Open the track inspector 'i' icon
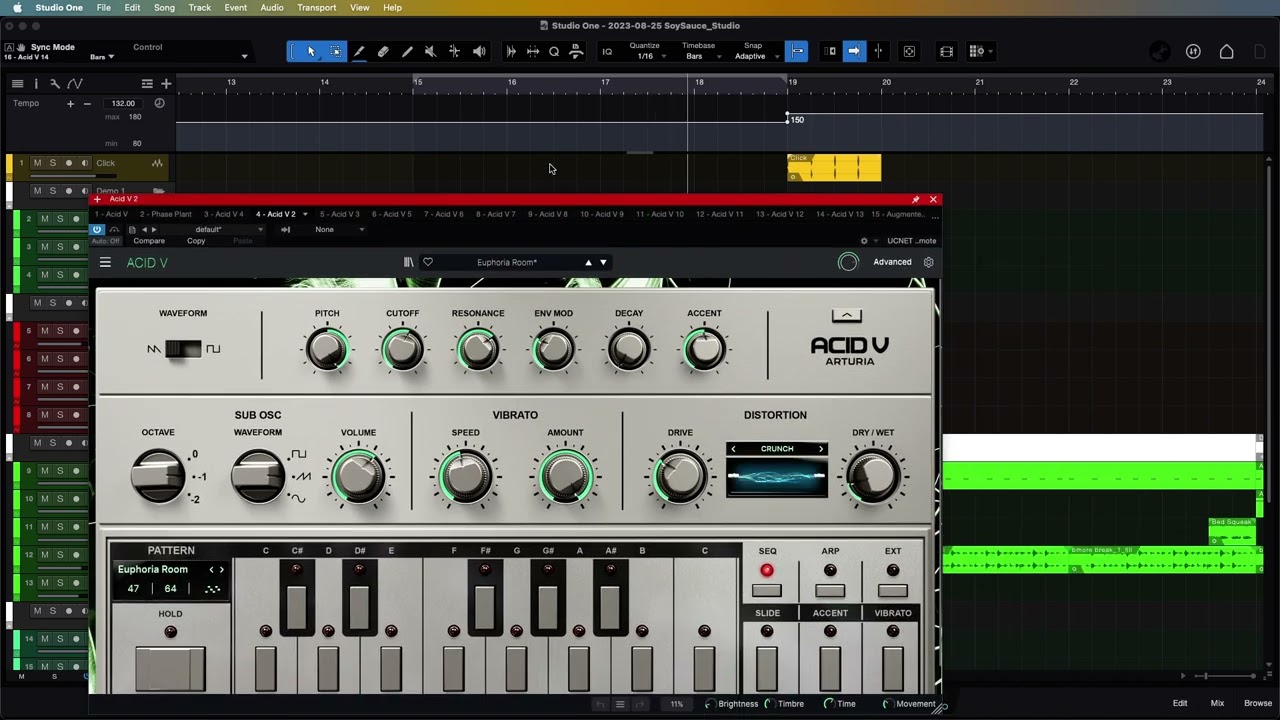Viewport: 1280px width, 720px height. click(36, 83)
